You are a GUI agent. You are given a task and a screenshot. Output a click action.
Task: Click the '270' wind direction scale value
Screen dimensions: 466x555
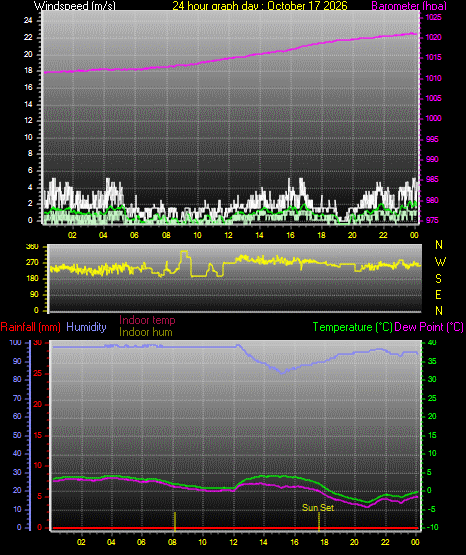click(32, 263)
